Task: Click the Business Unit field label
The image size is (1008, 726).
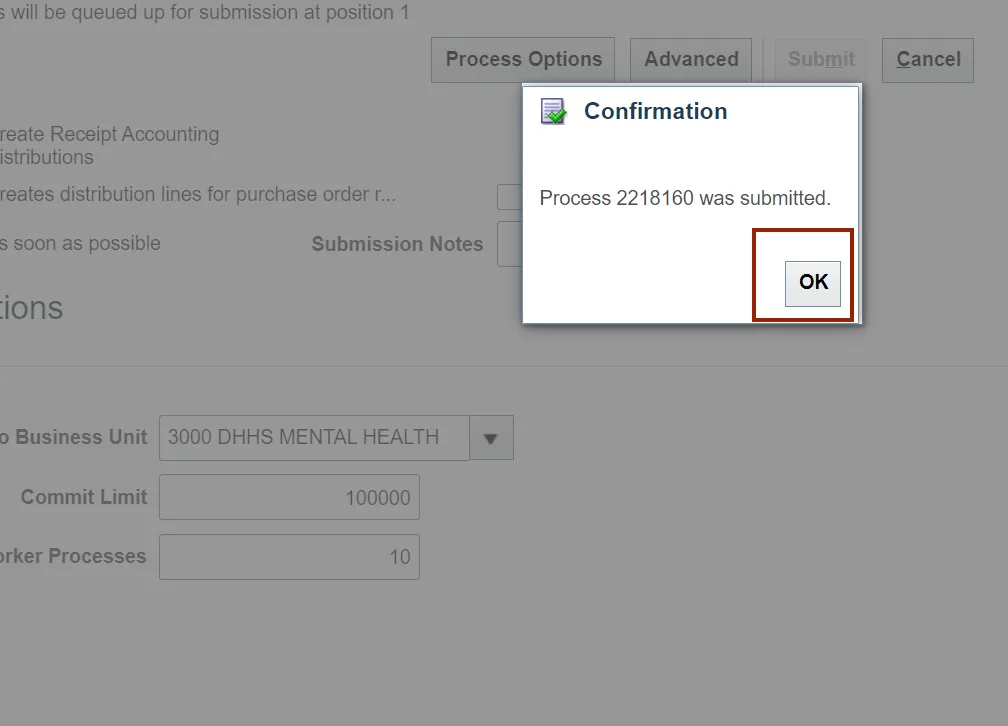Action: tap(80, 437)
